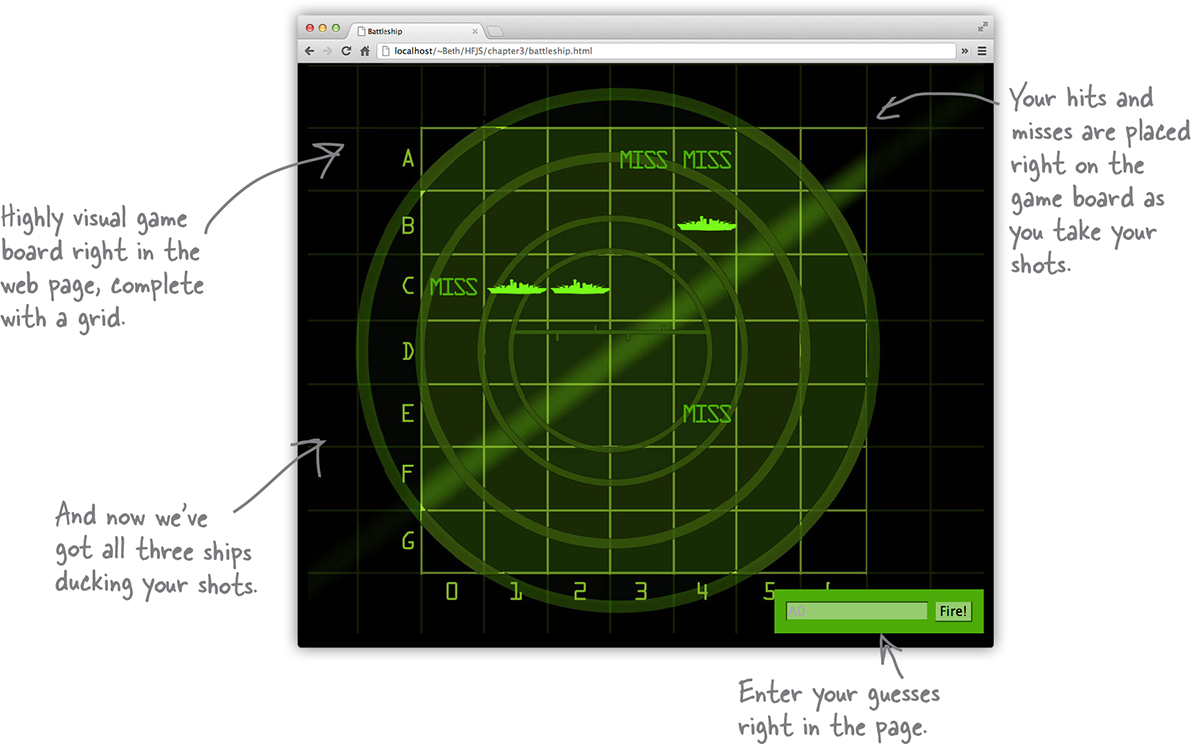Toggle fullscreen using the corner arrows icon

(982, 27)
